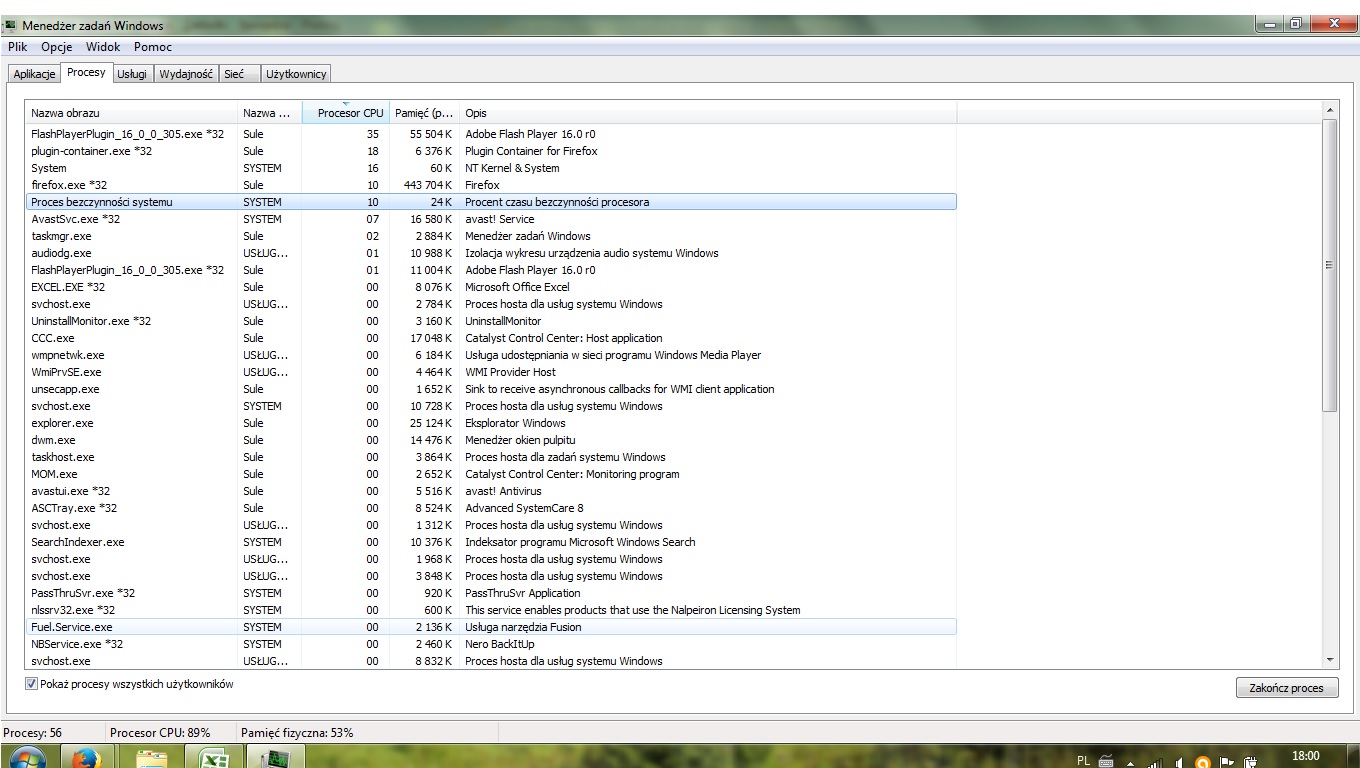Select the dwm.exe process
The width and height of the screenshot is (1360, 768).
tap(491, 440)
